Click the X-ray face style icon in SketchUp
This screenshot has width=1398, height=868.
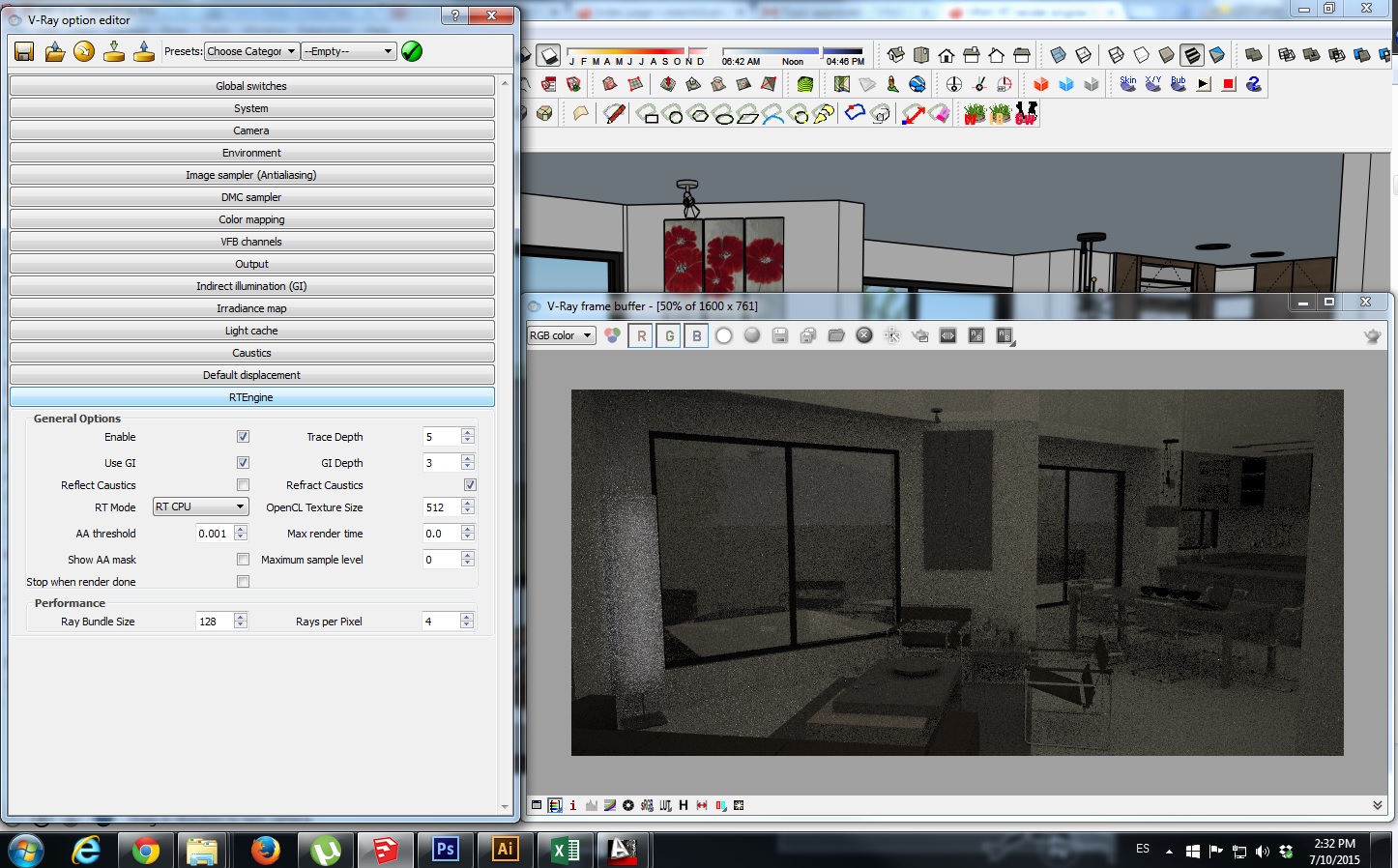[1058, 55]
